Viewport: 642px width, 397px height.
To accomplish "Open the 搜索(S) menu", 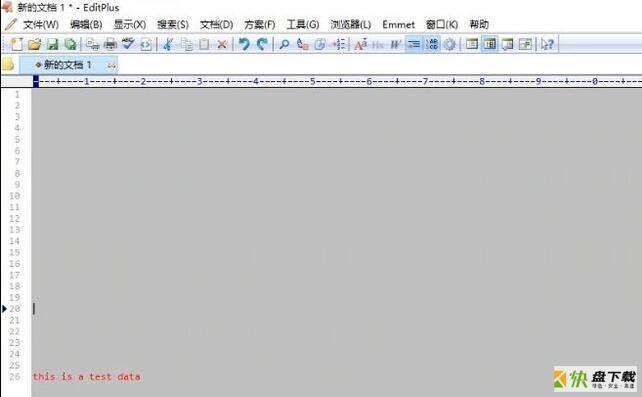I will [x=173, y=25].
